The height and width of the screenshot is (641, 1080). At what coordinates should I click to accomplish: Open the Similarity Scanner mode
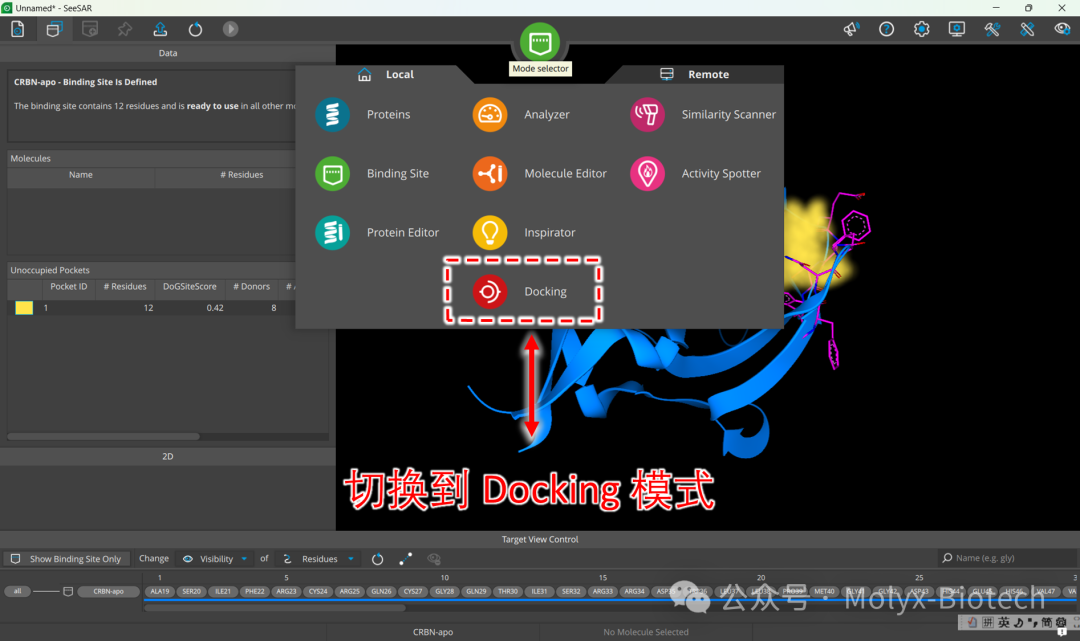pos(703,114)
